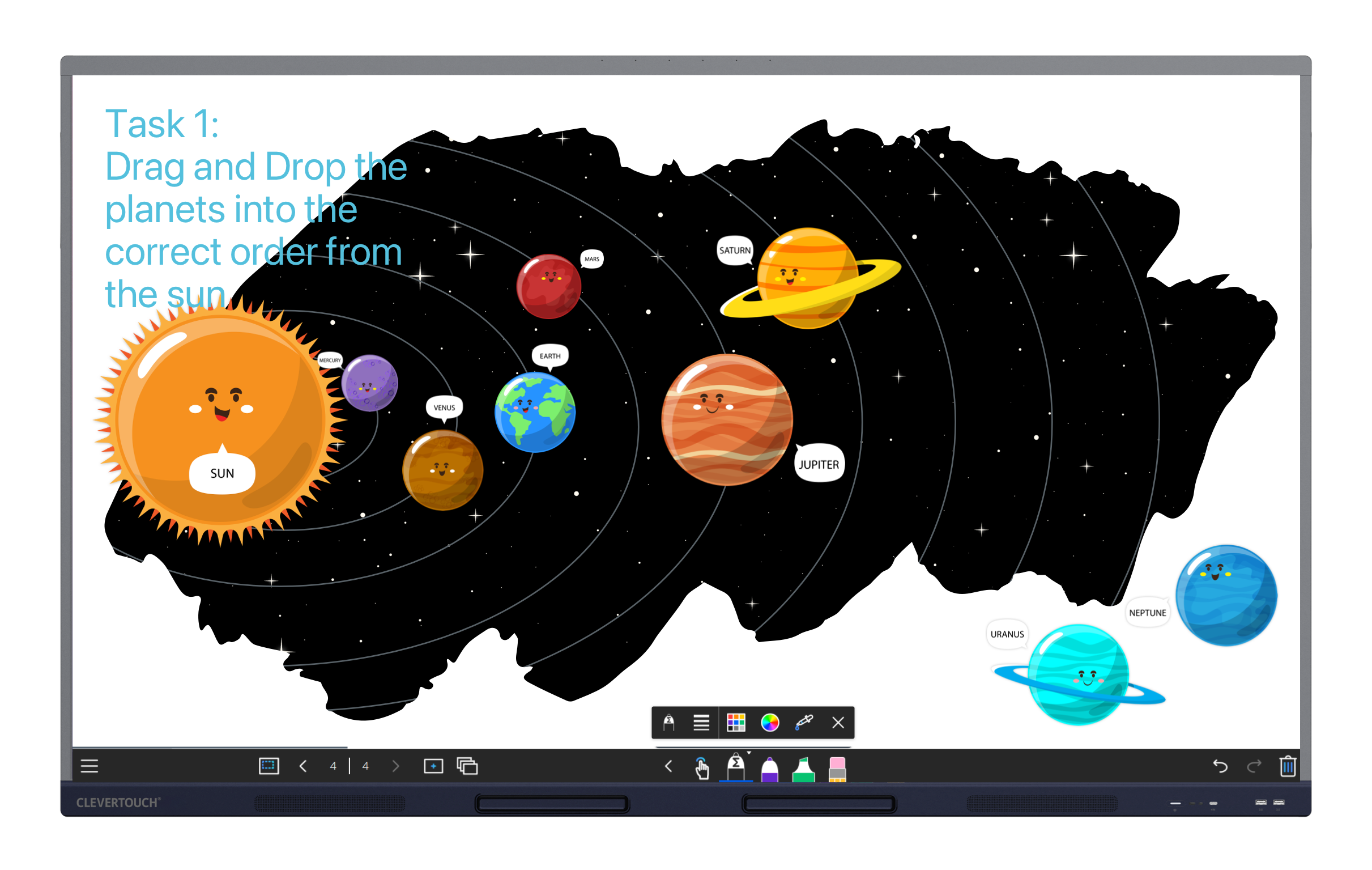Undo the last action
Screen dimensions: 1372x870
(x=1220, y=766)
